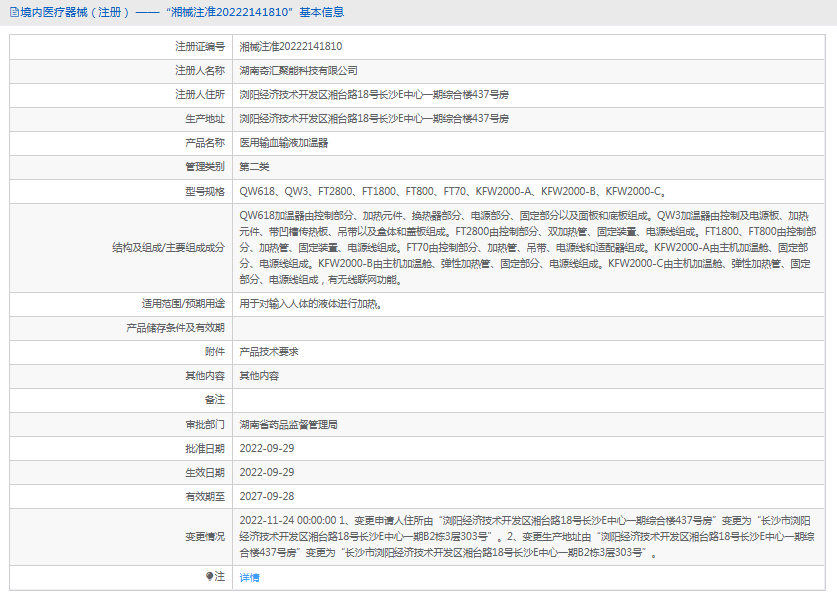Click the 备注 row label

click(x=215, y=400)
